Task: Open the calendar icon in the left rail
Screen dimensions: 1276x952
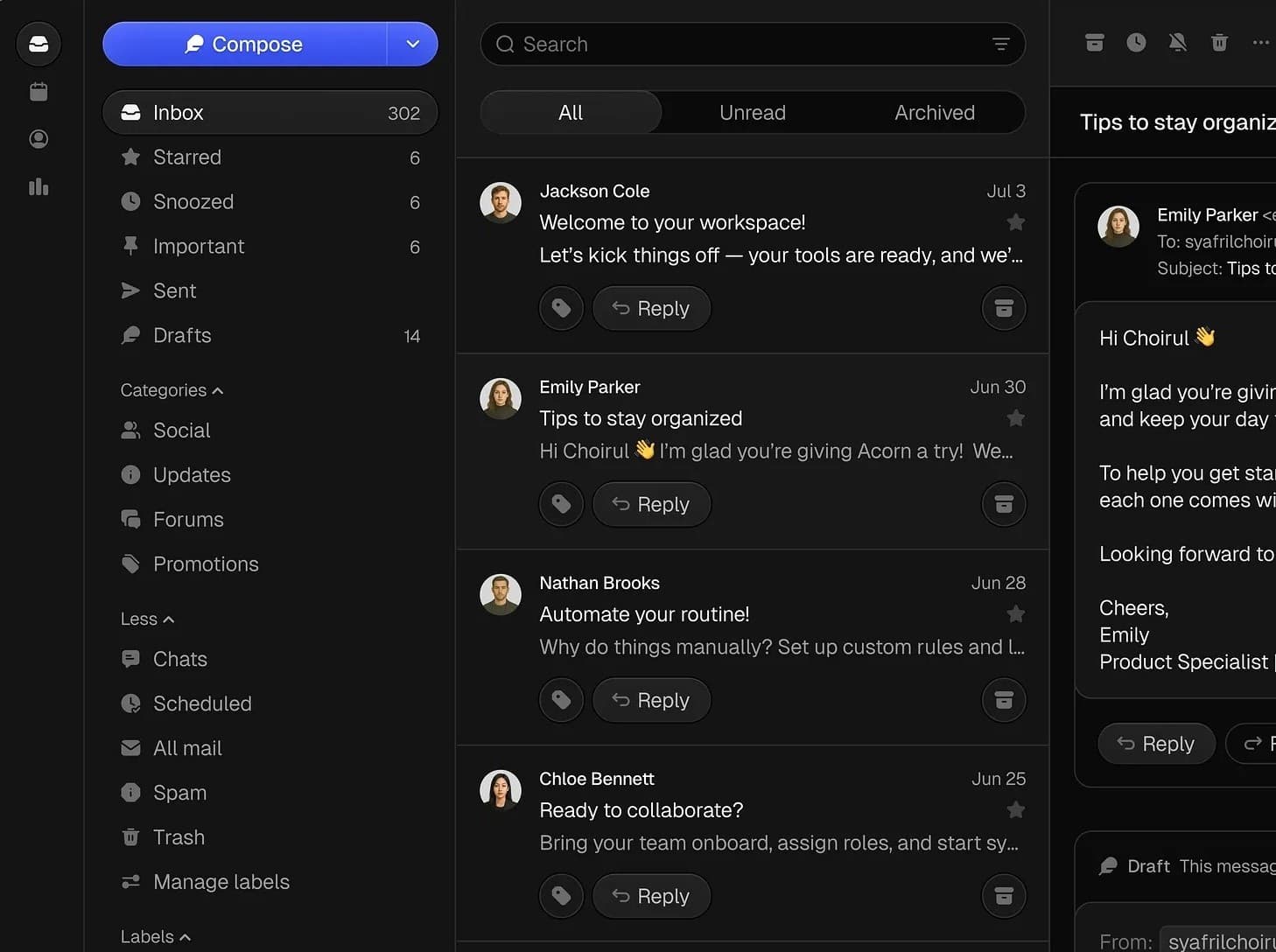Action: [39, 92]
